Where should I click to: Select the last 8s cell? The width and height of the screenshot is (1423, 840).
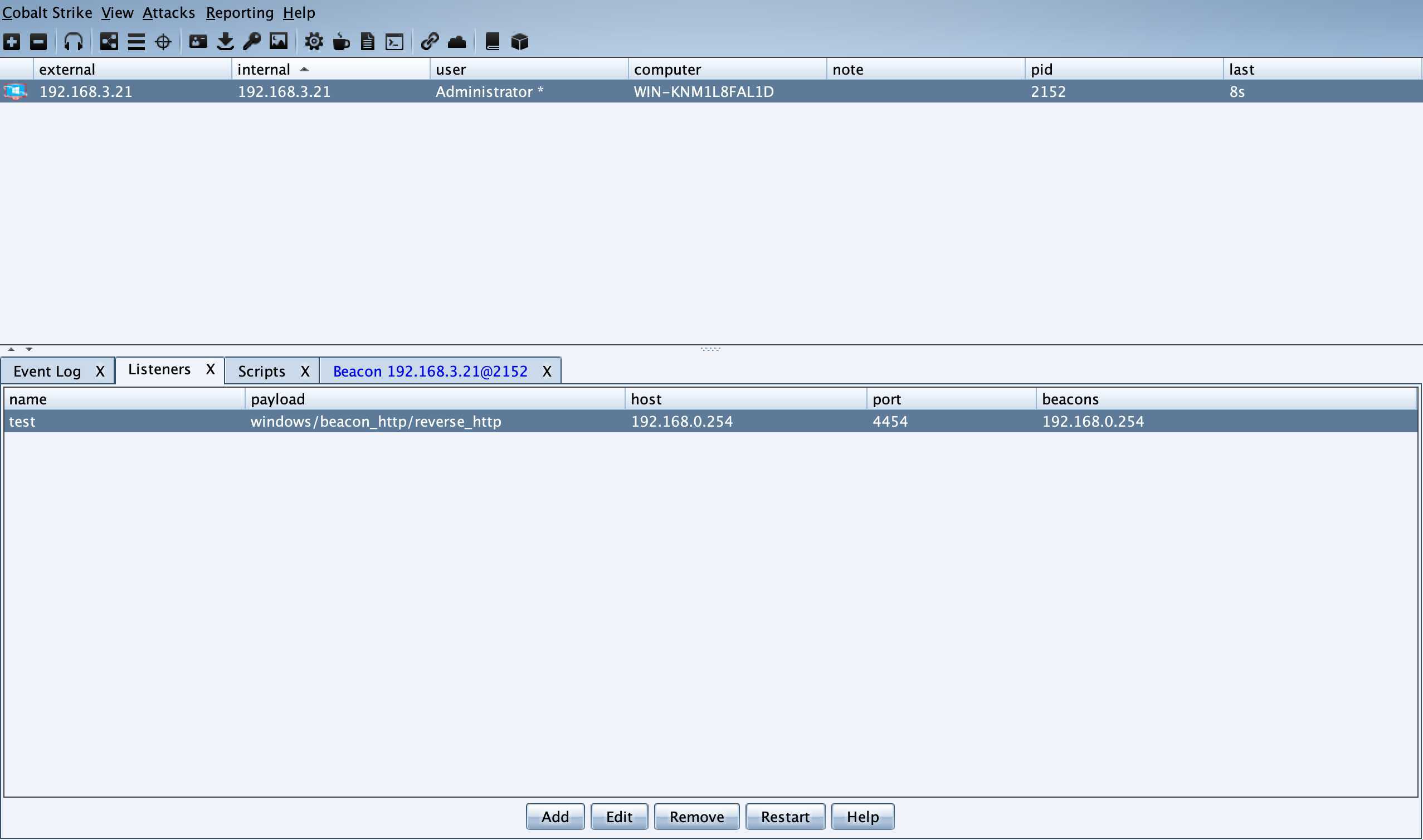coord(1323,92)
